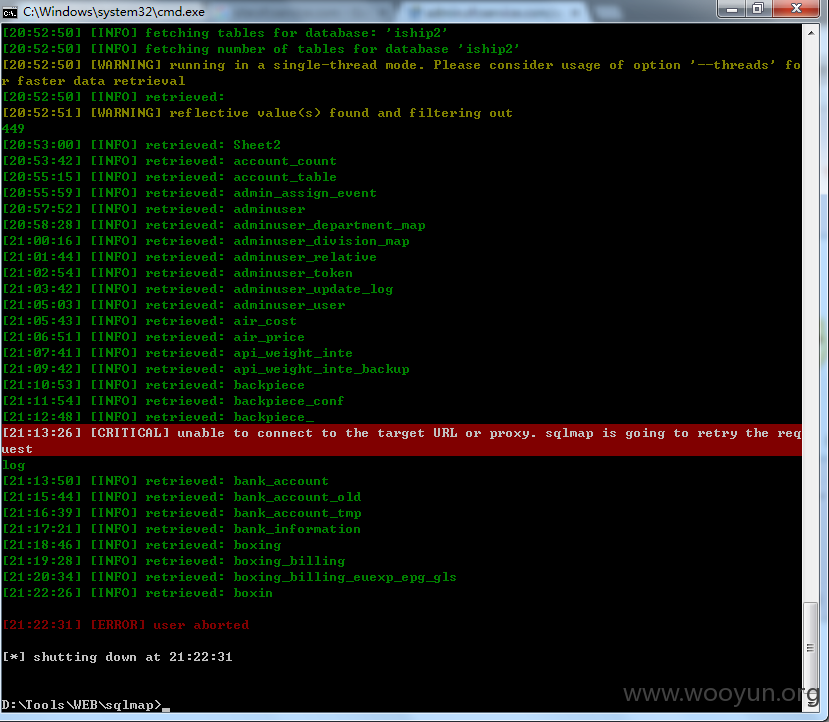The image size is (829, 722).
Task: Click the 'Sheet2' retrieved table name
Action: point(257,145)
